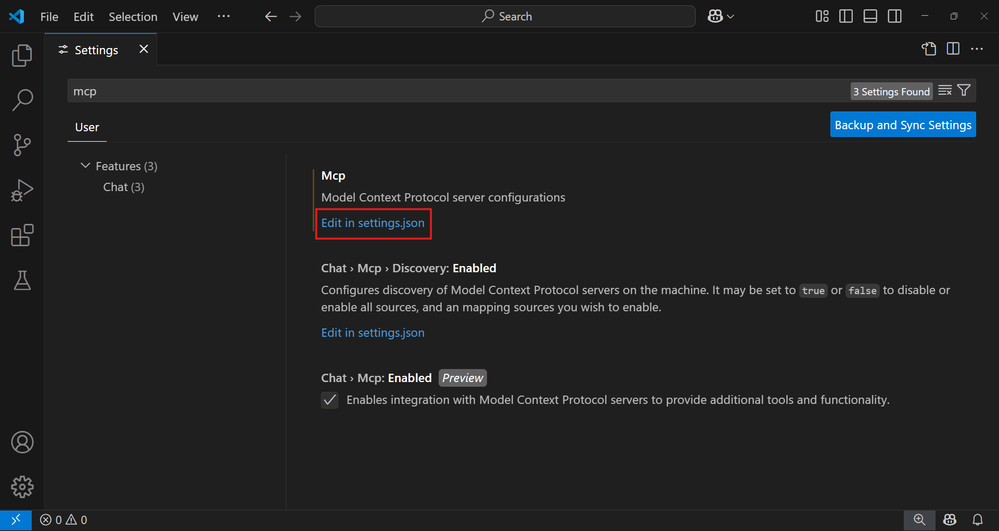
Task: Open the Source Control view
Action: tap(22, 145)
